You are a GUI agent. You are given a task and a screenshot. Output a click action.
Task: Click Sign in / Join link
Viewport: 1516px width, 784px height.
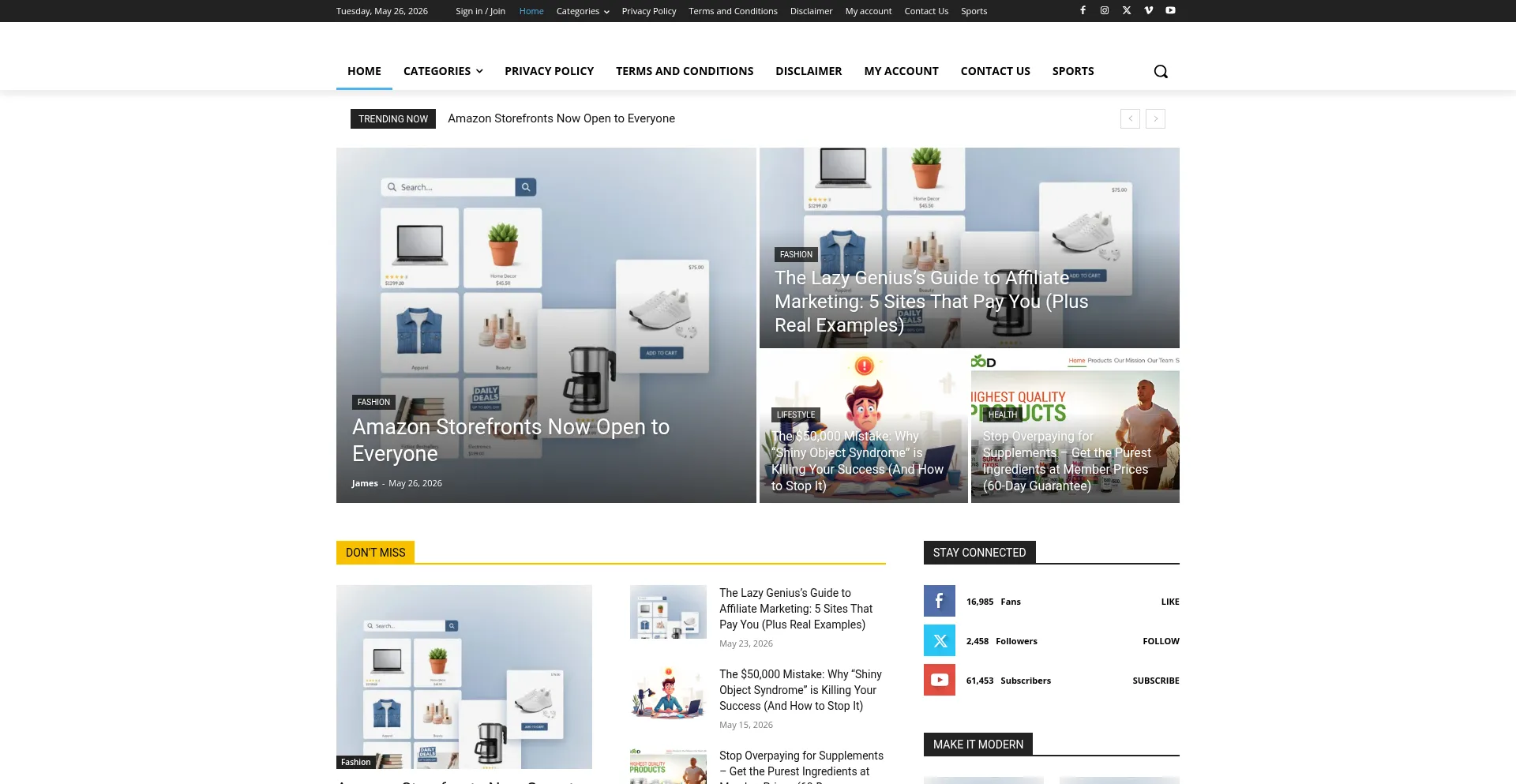pyautogui.click(x=480, y=11)
